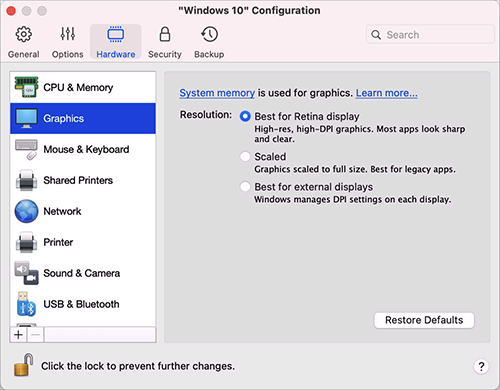Open the Options sliders icon

click(68, 34)
